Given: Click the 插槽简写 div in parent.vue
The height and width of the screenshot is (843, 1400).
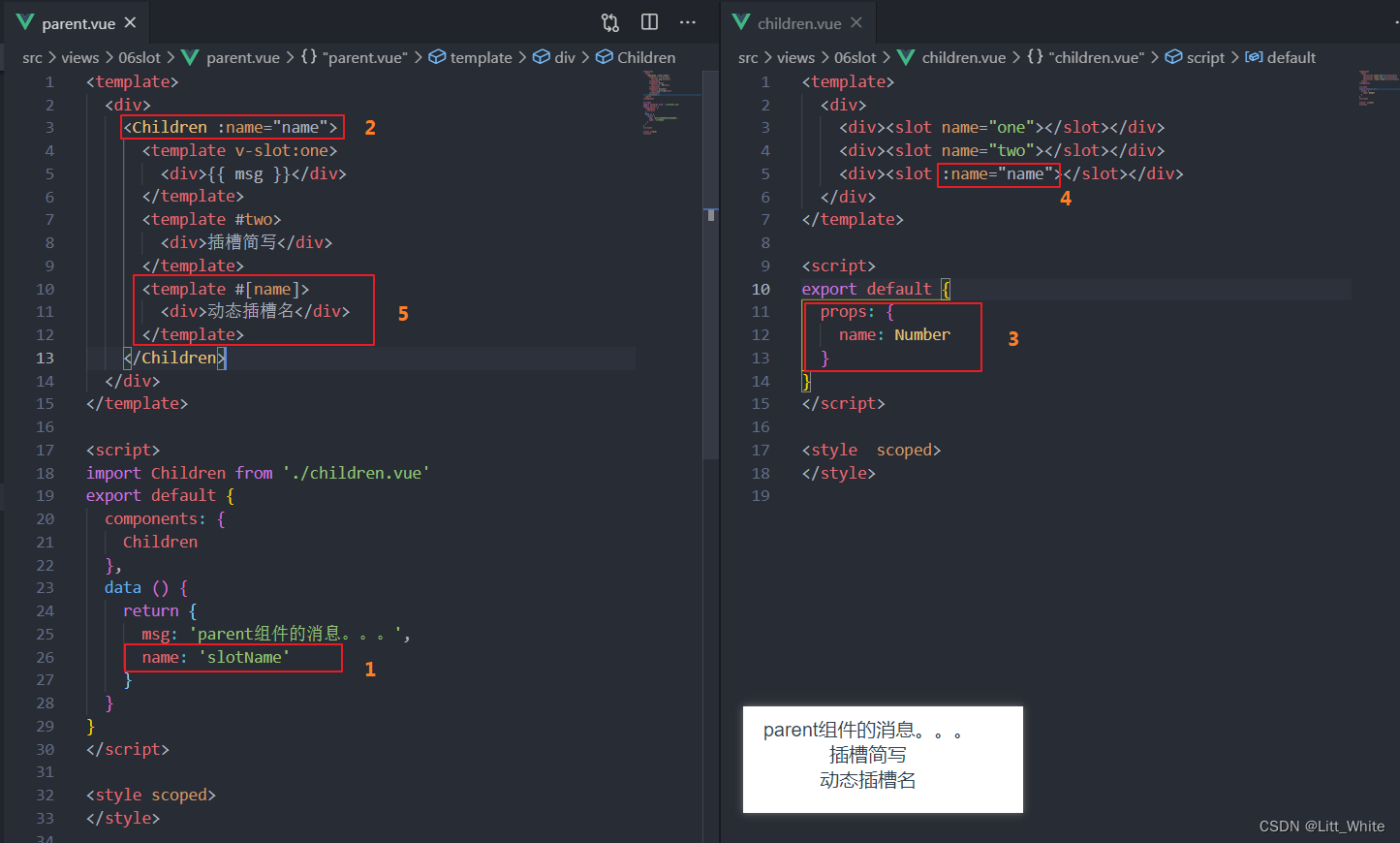Looking at the screenshot, I should (246, 242).
